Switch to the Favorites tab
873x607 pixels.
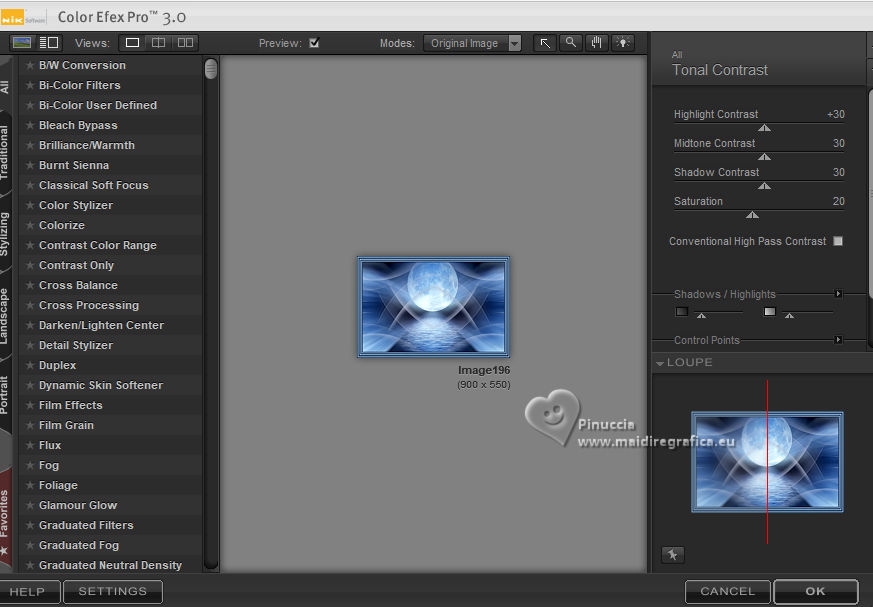pos(4,521)
